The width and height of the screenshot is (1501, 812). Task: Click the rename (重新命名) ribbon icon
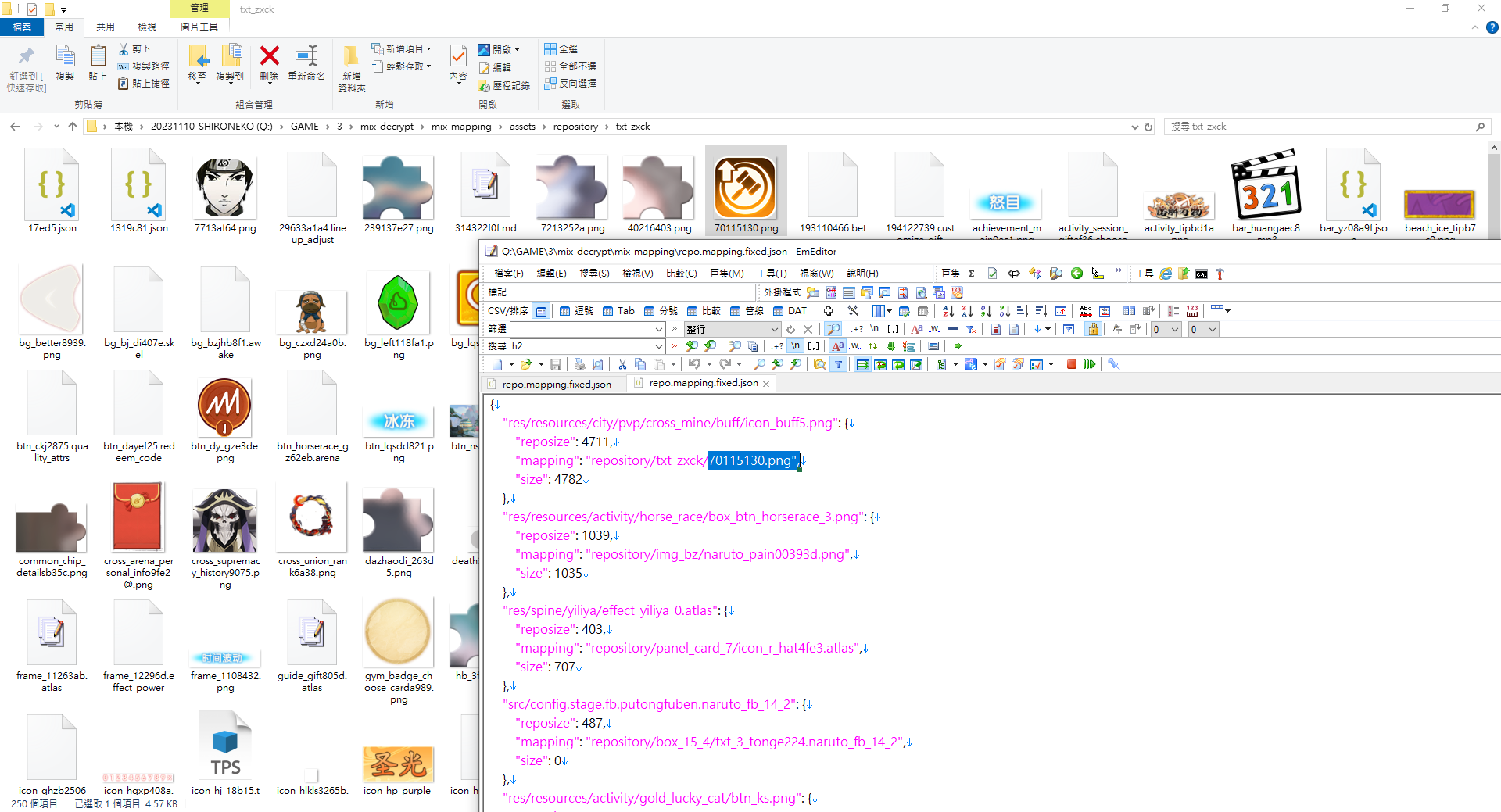coord(306,56)
